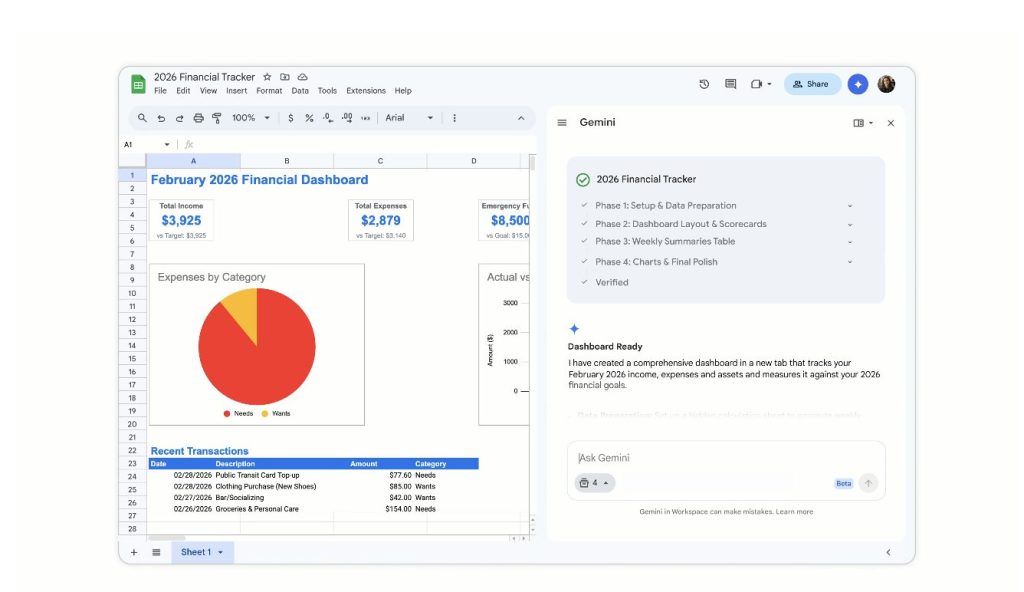Open the Format menu
This screenshot has height=592, width=1024.
[x=269, y=91]
